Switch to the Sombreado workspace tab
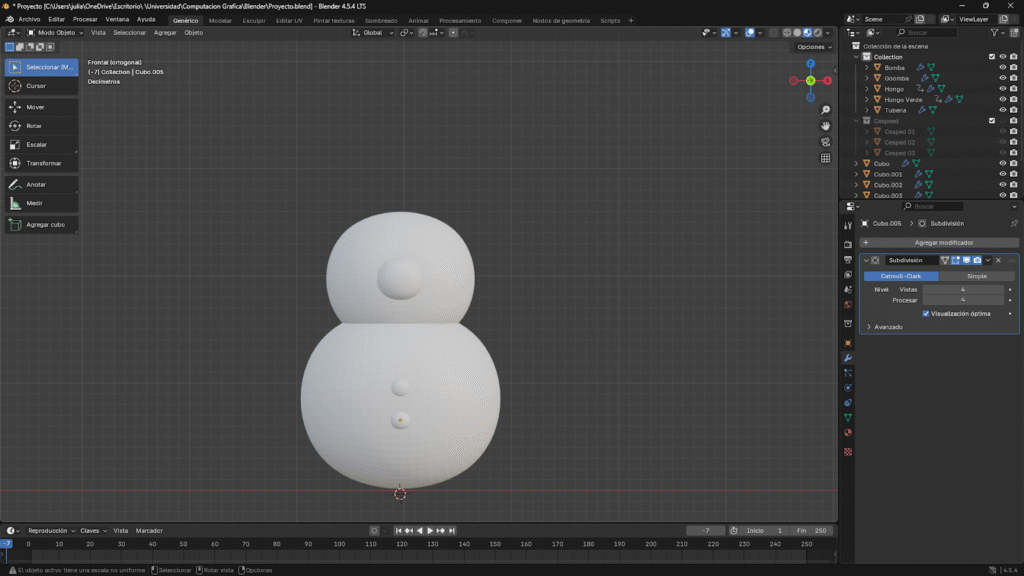Image resolution: width=1024 pixels, height=576 pixels. coord(380,20)
